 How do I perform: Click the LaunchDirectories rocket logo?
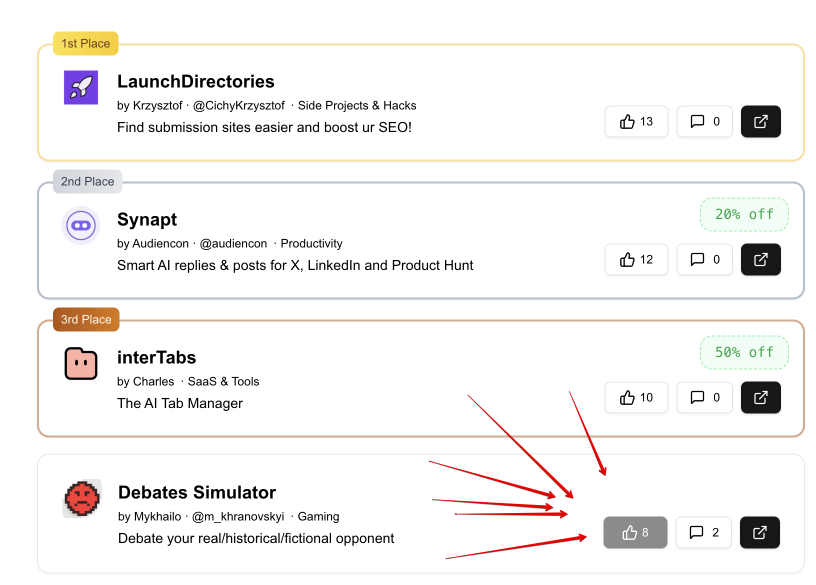(81, 87)
